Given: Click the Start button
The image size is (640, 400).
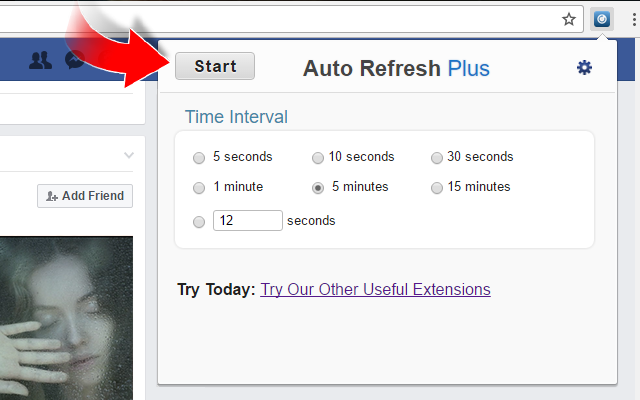Looking at the screenshot, I should [x=215, y=66].
